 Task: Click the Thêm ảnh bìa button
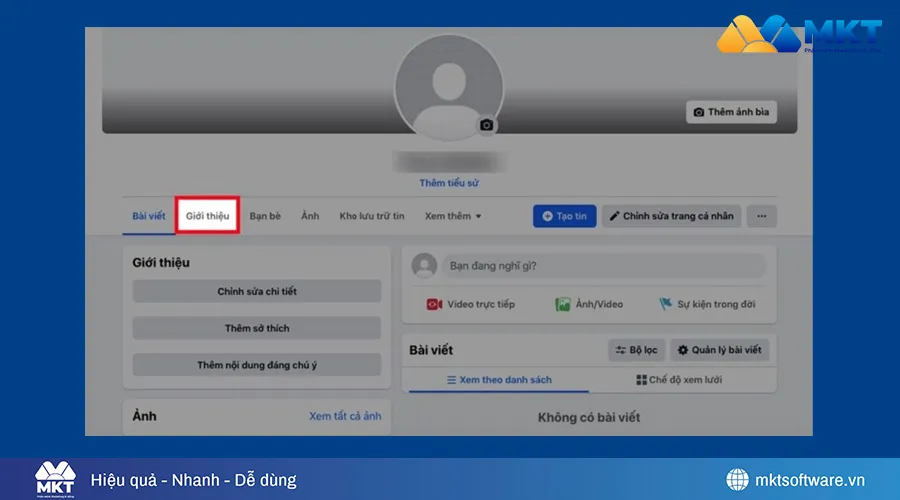coord(731,112)
